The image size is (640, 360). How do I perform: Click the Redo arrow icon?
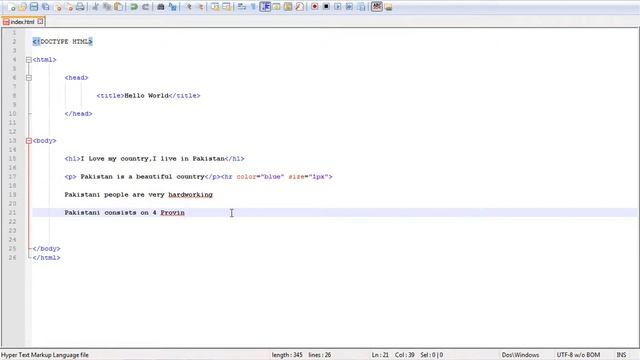click(145, 7)
